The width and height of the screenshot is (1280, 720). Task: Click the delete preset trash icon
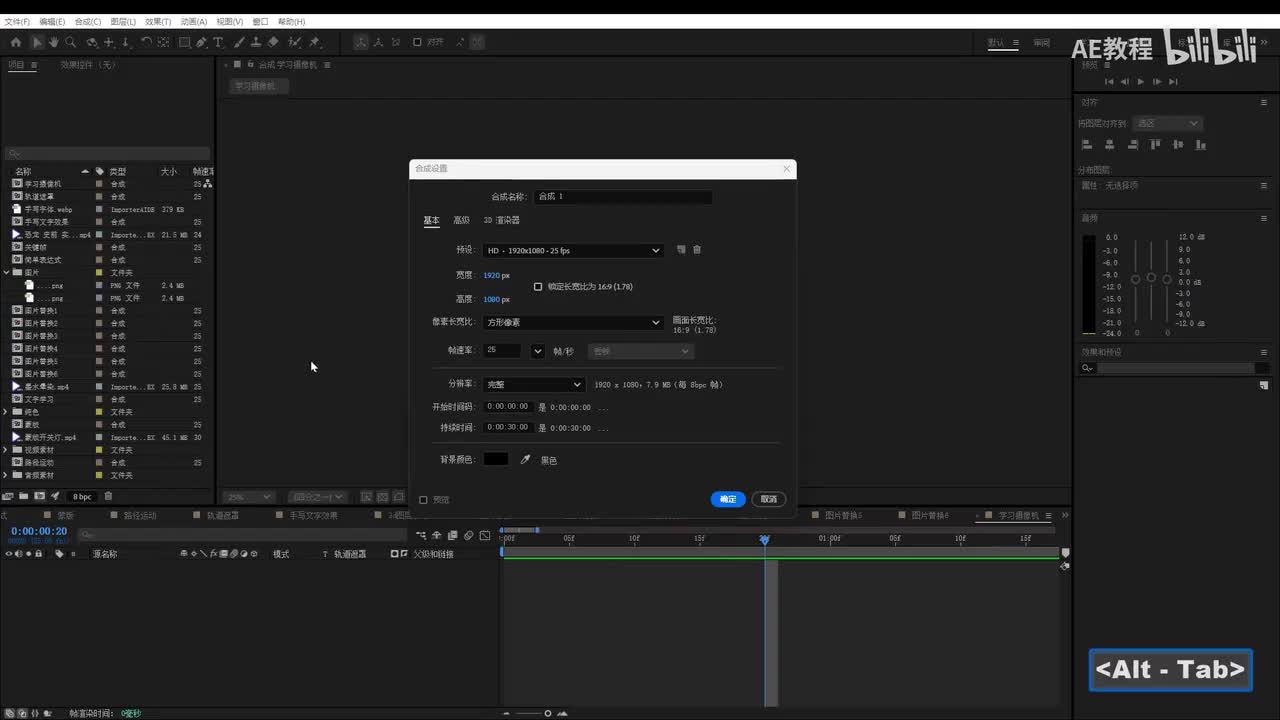(697, 250)
